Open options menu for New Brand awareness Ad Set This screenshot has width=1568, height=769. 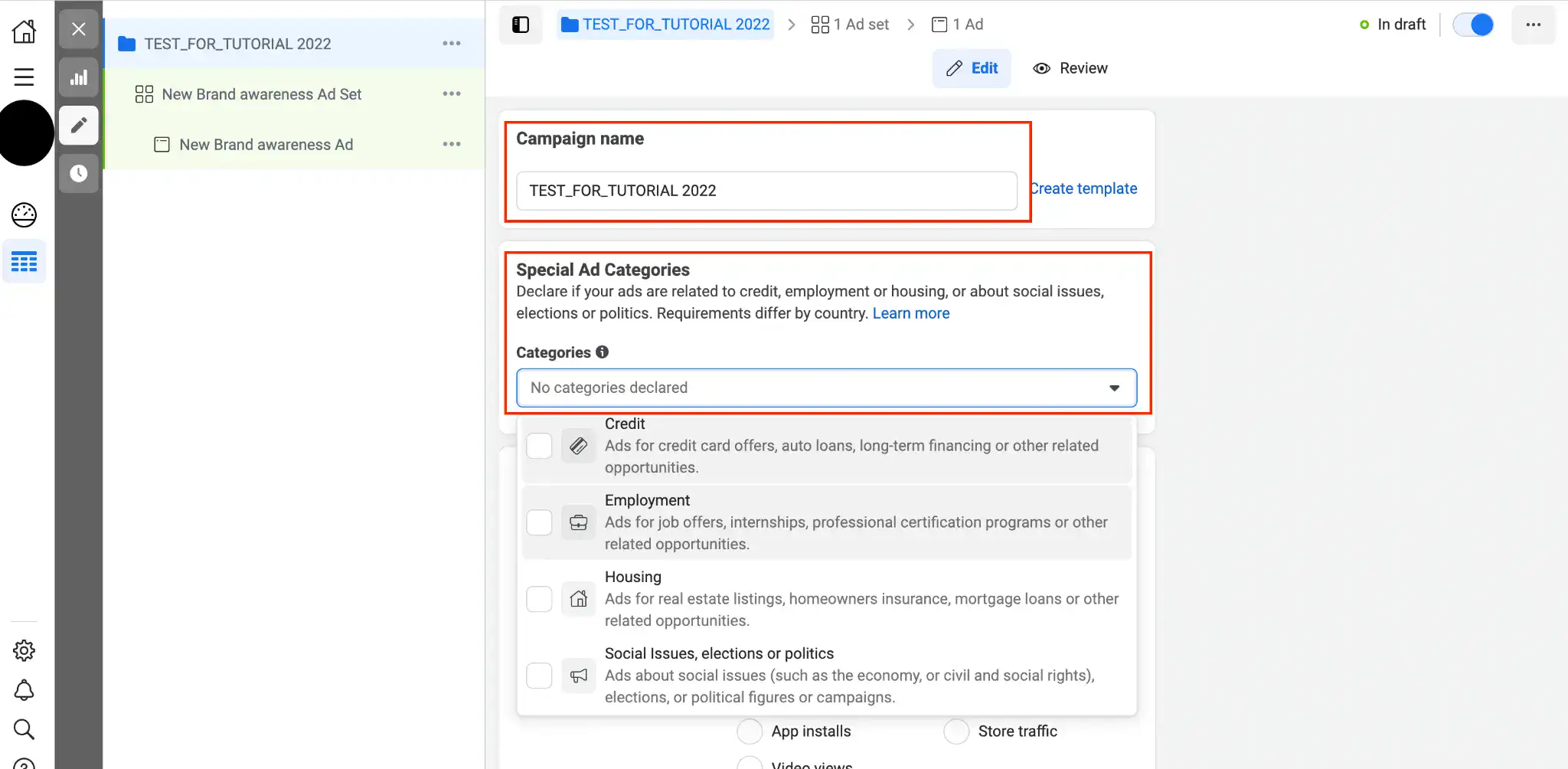click(x=452, y=94)
